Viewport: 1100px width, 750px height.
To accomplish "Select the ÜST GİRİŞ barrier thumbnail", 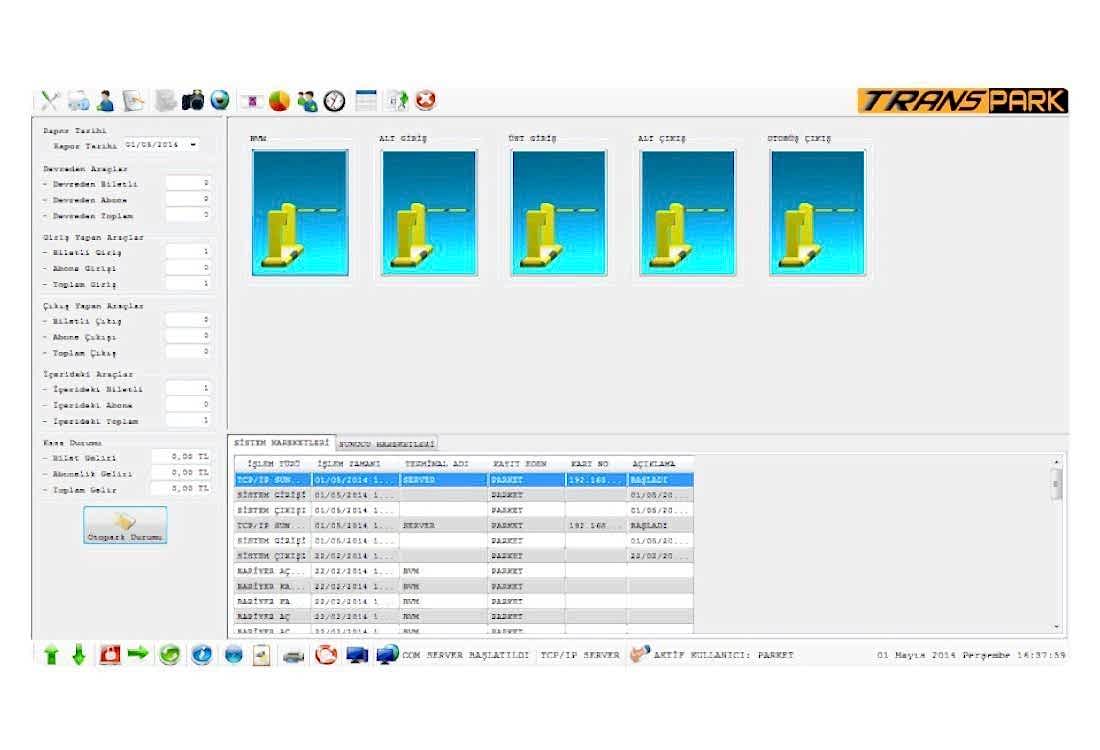I will 559,213.
